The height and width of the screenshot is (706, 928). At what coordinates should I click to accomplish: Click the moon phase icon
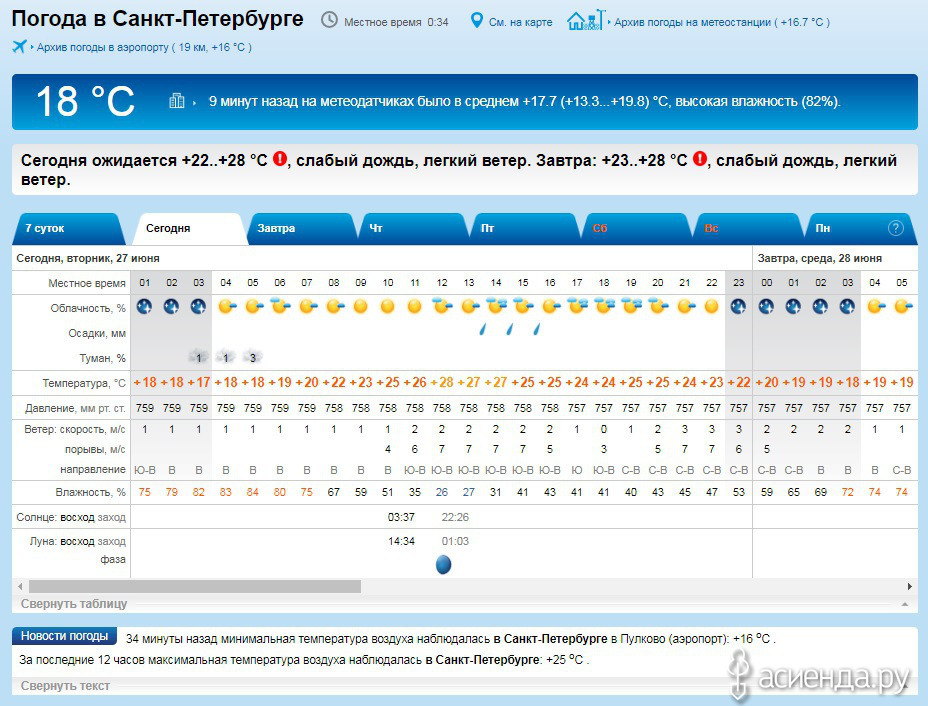(443, 565)
